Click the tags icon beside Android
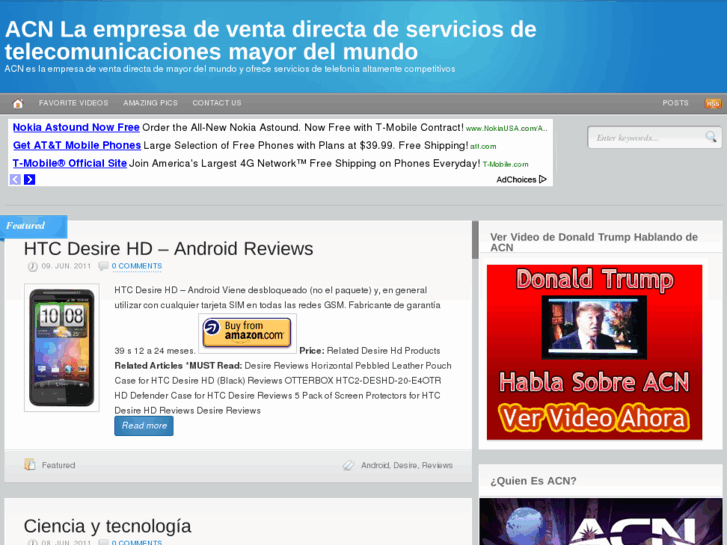Viewport: 727px width, 545px height. (349, 465)
